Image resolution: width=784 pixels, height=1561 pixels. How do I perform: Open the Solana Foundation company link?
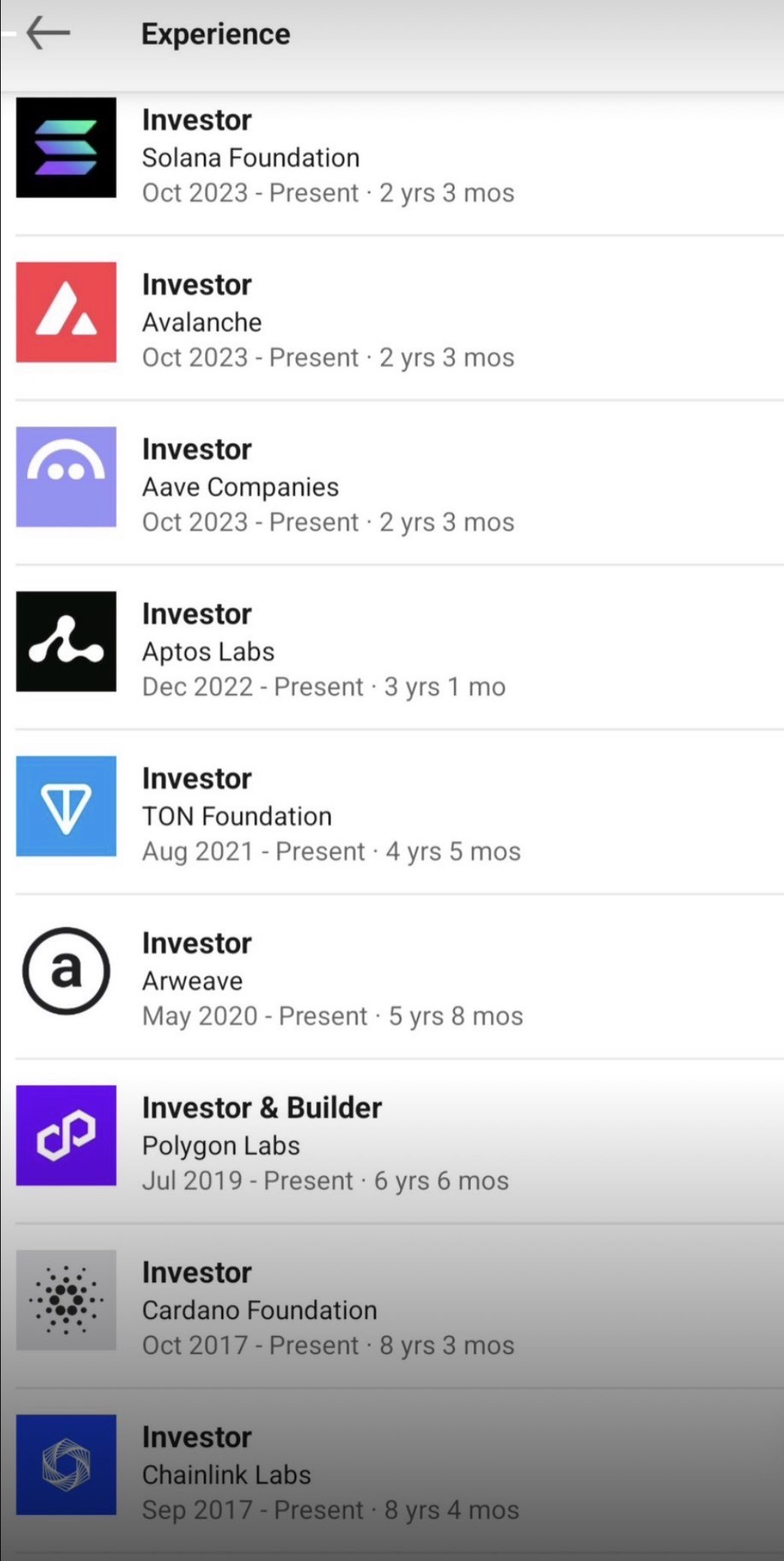(251, 158)
